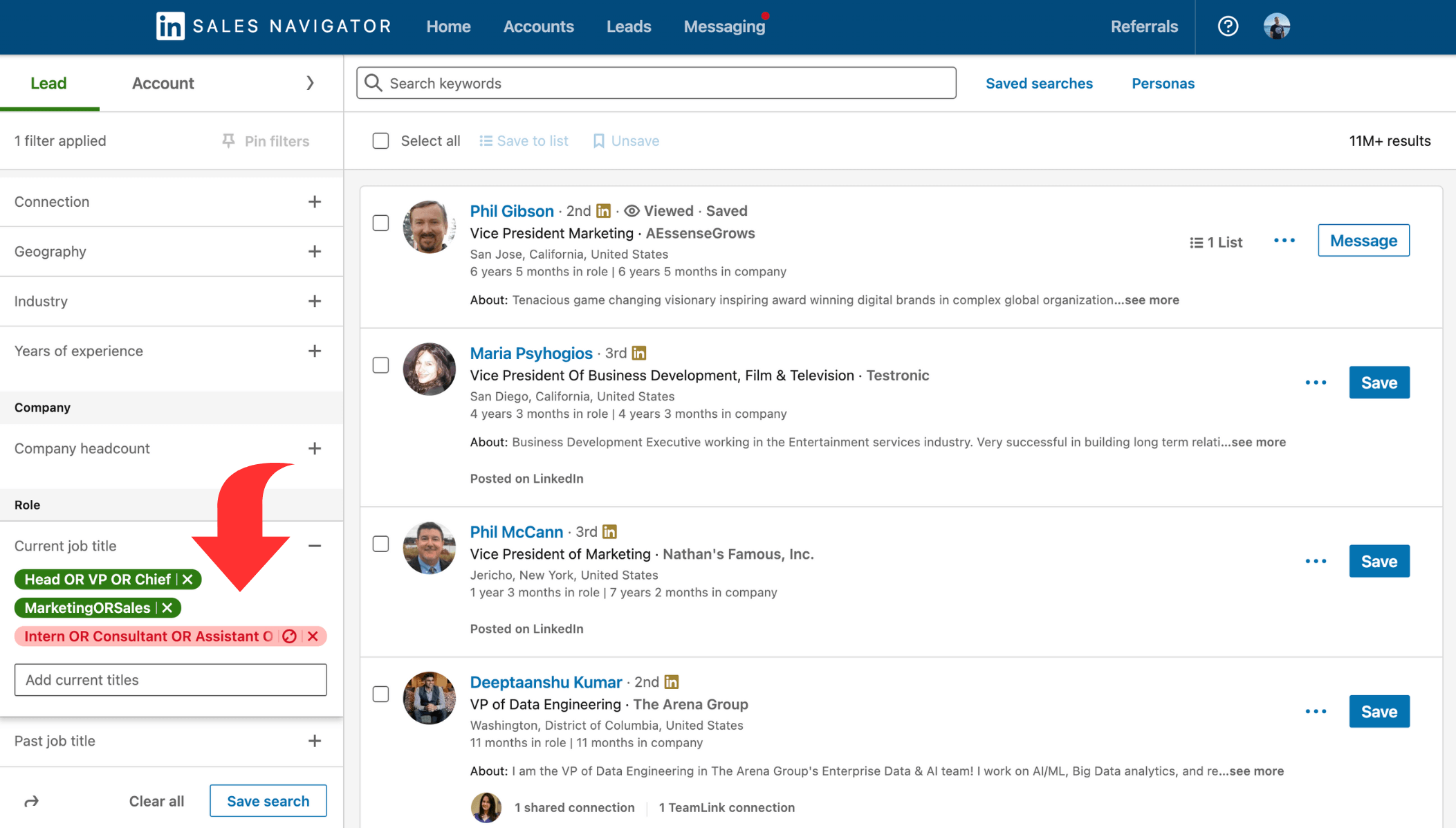Open three-dot menu for Maria Psyhogios

[x=1316, y=383]
